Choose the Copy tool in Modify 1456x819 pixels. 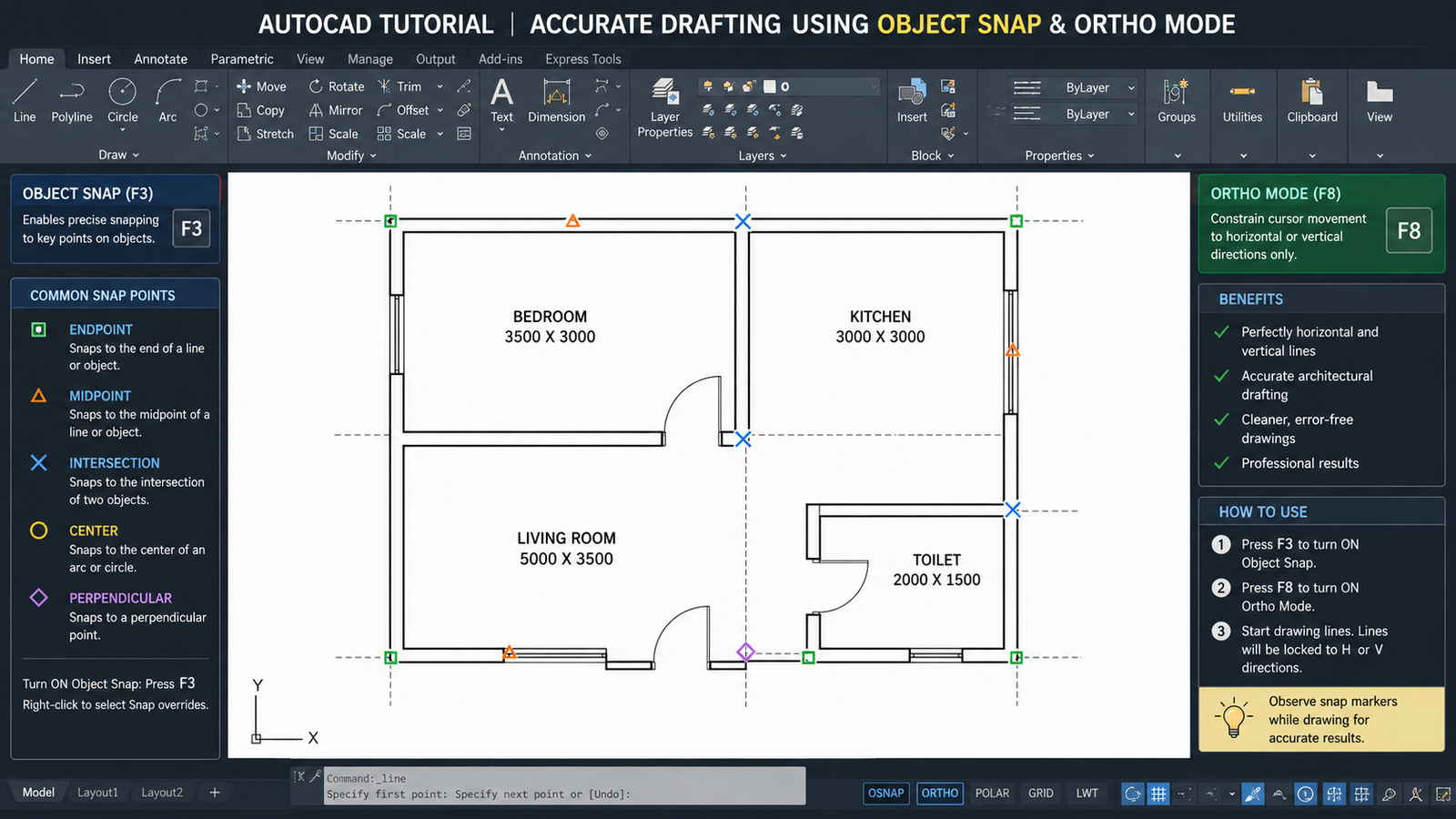(261, 110)
